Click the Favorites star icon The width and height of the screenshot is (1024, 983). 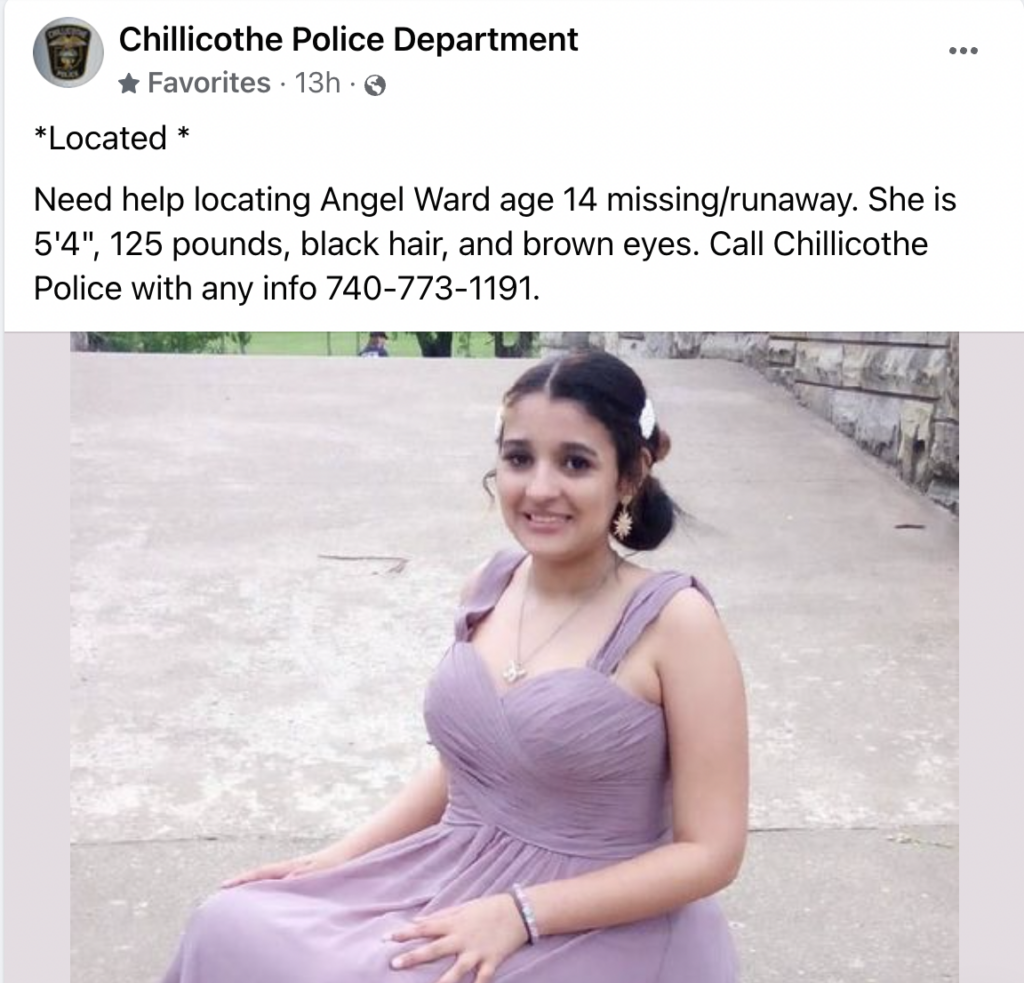(x=129, y=84)
